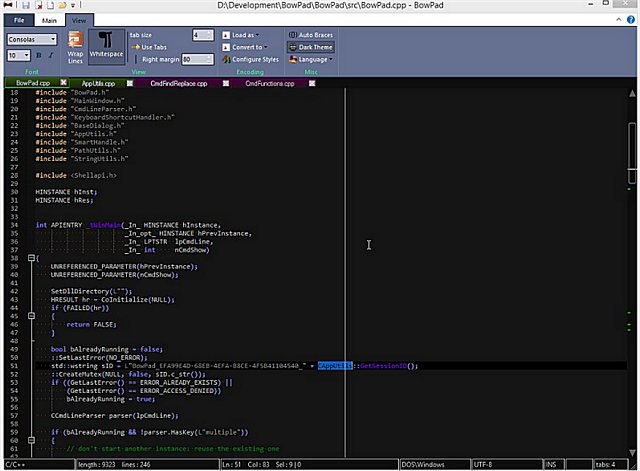The height and width of the screenshot is (471, 640).
Task: Collapse the fold marker at line 38
Action: point(31,258)
